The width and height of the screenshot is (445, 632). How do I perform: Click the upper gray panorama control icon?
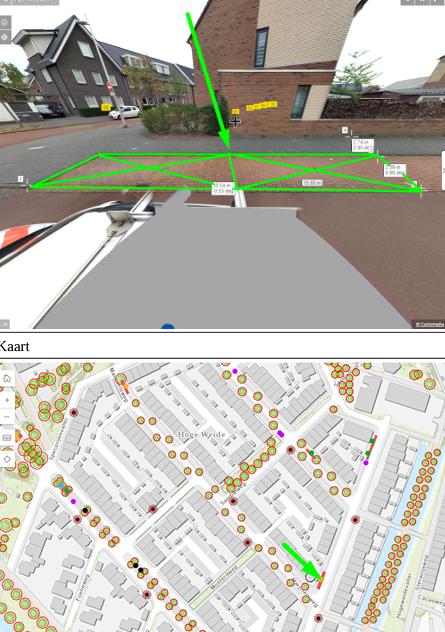pyautogui.click(x=5, y=22)
